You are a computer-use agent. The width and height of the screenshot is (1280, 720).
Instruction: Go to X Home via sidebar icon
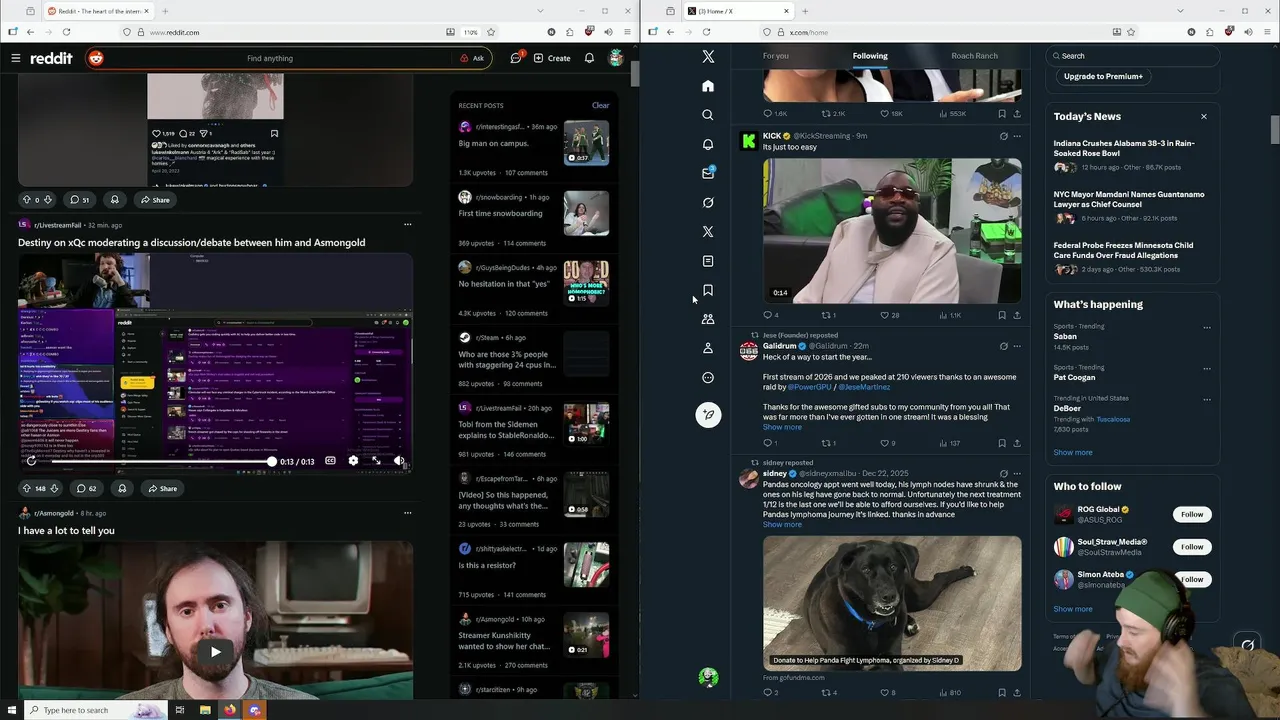(x=708, y=86)
